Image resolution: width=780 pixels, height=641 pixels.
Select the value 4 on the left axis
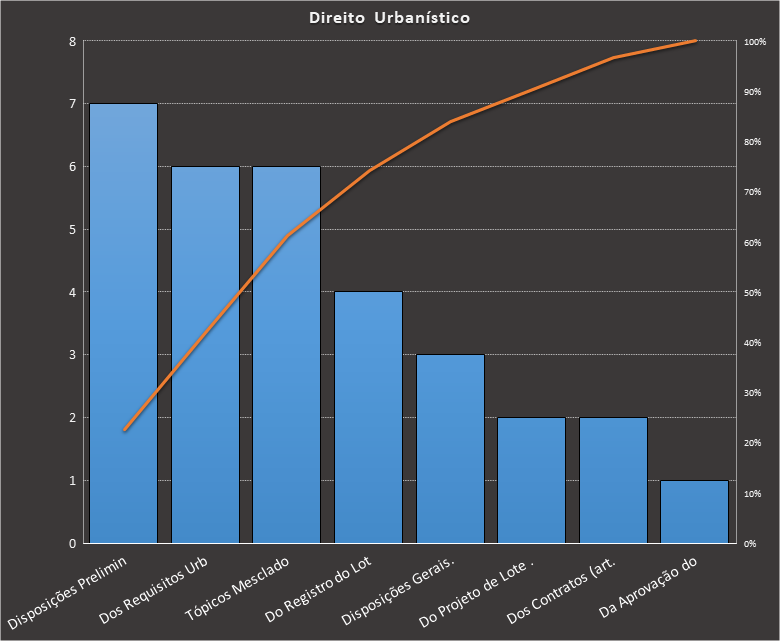(72, 293)
